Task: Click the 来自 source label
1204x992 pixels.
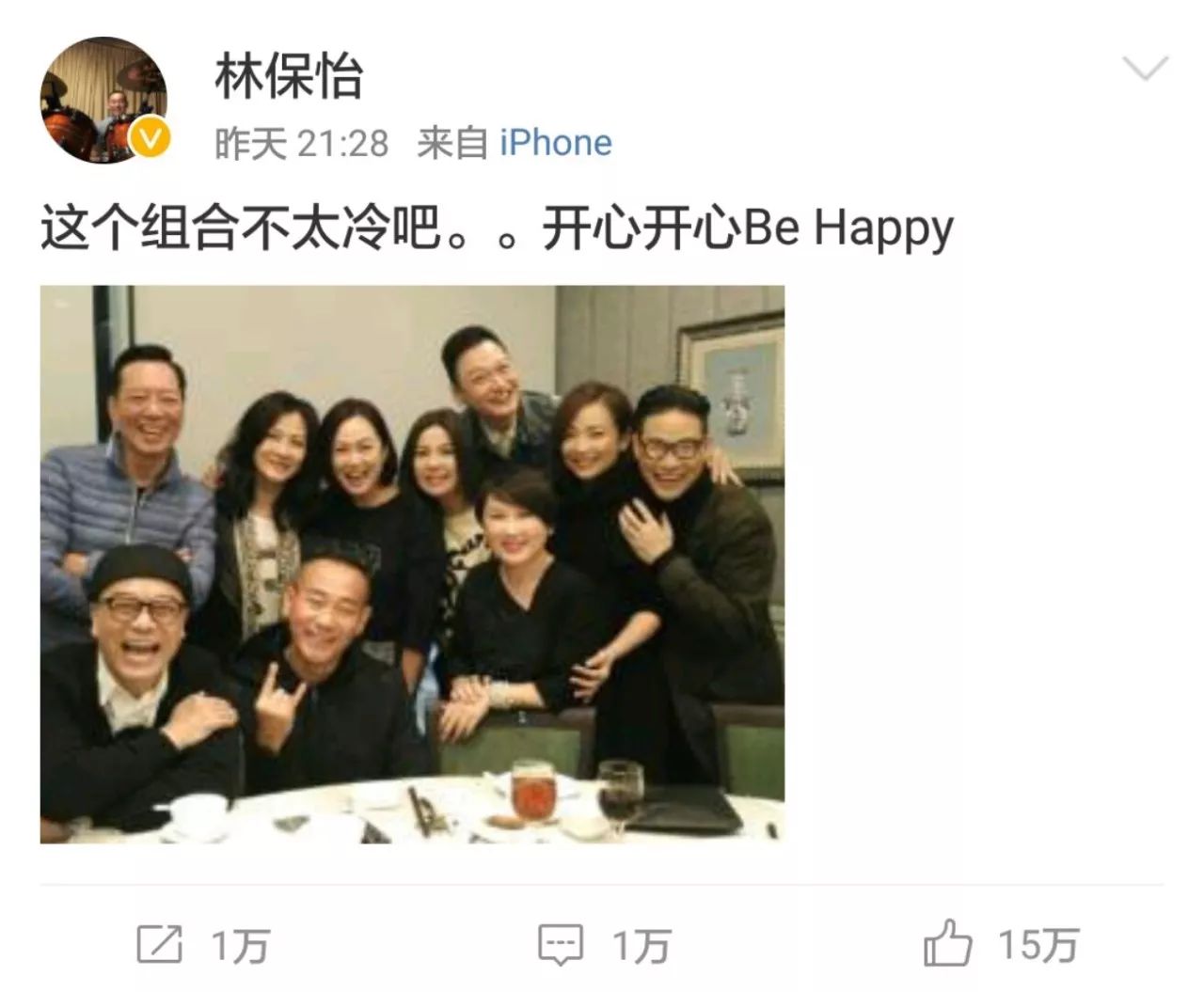Action: [x=452, y=143]
